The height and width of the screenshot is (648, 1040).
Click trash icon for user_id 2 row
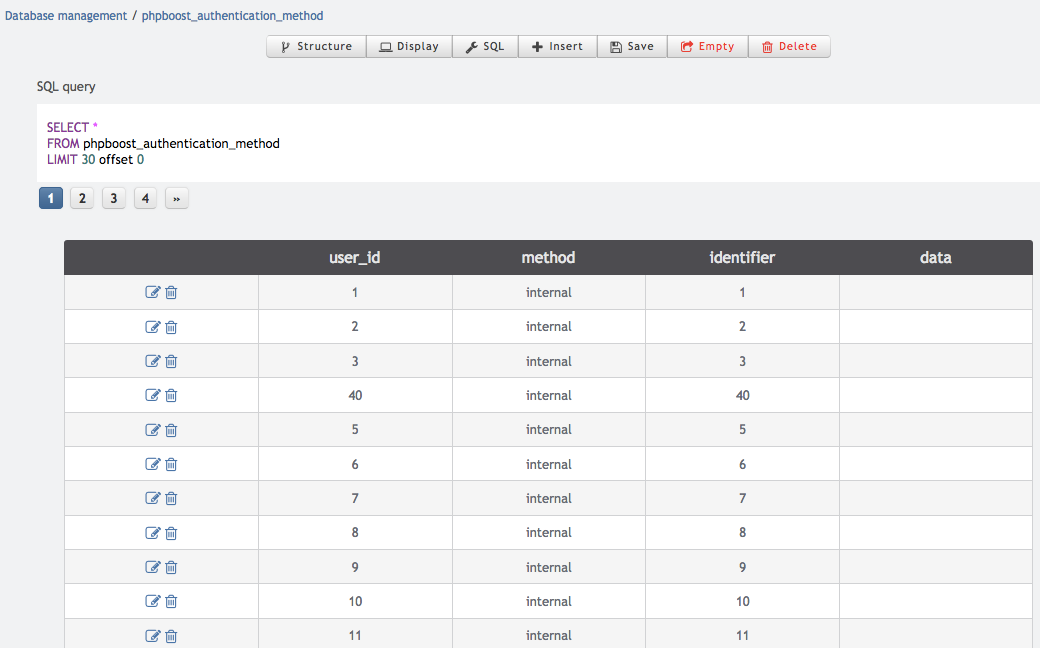click(x=171, y=327)
